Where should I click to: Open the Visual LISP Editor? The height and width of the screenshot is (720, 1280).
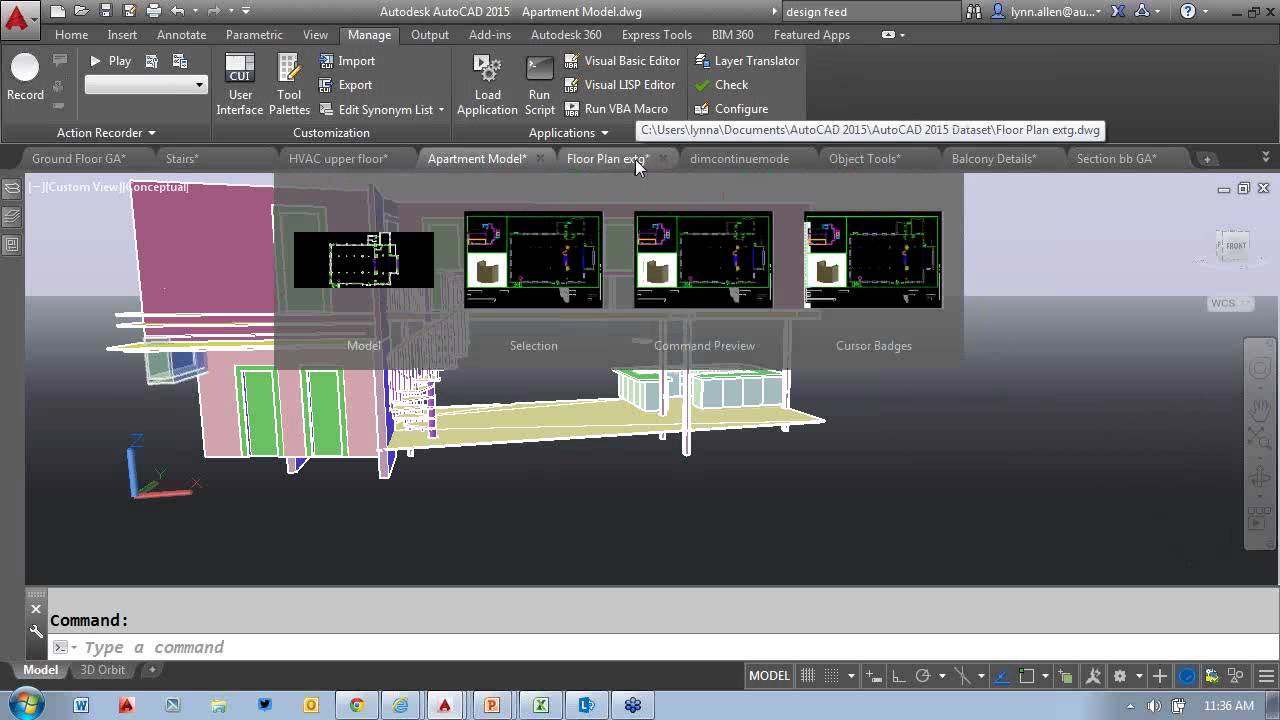(620, 85)
